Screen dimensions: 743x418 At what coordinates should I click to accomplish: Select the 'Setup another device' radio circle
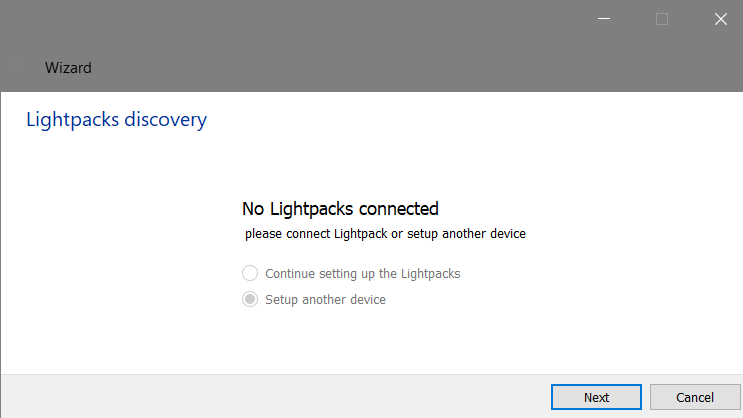[250, 299]
